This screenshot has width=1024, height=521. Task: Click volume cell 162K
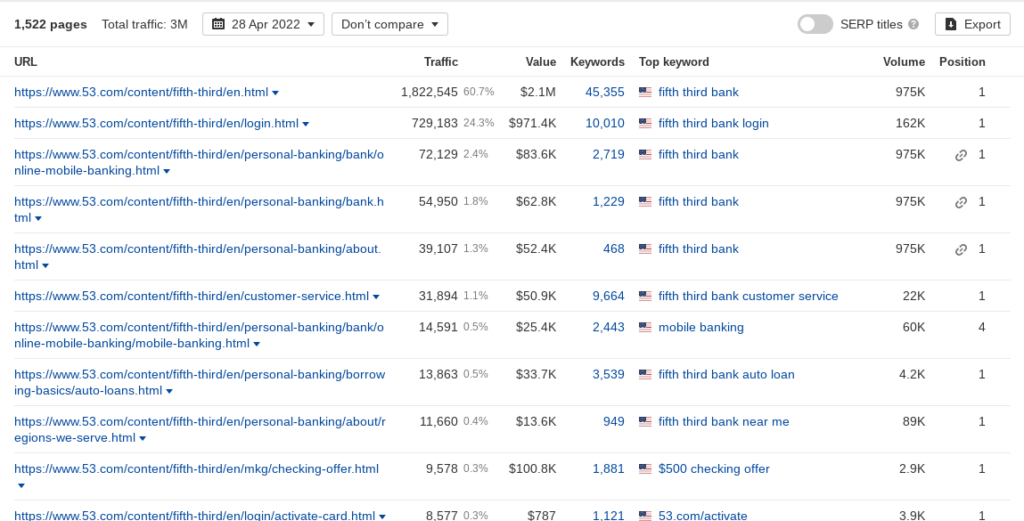point(910,123)
